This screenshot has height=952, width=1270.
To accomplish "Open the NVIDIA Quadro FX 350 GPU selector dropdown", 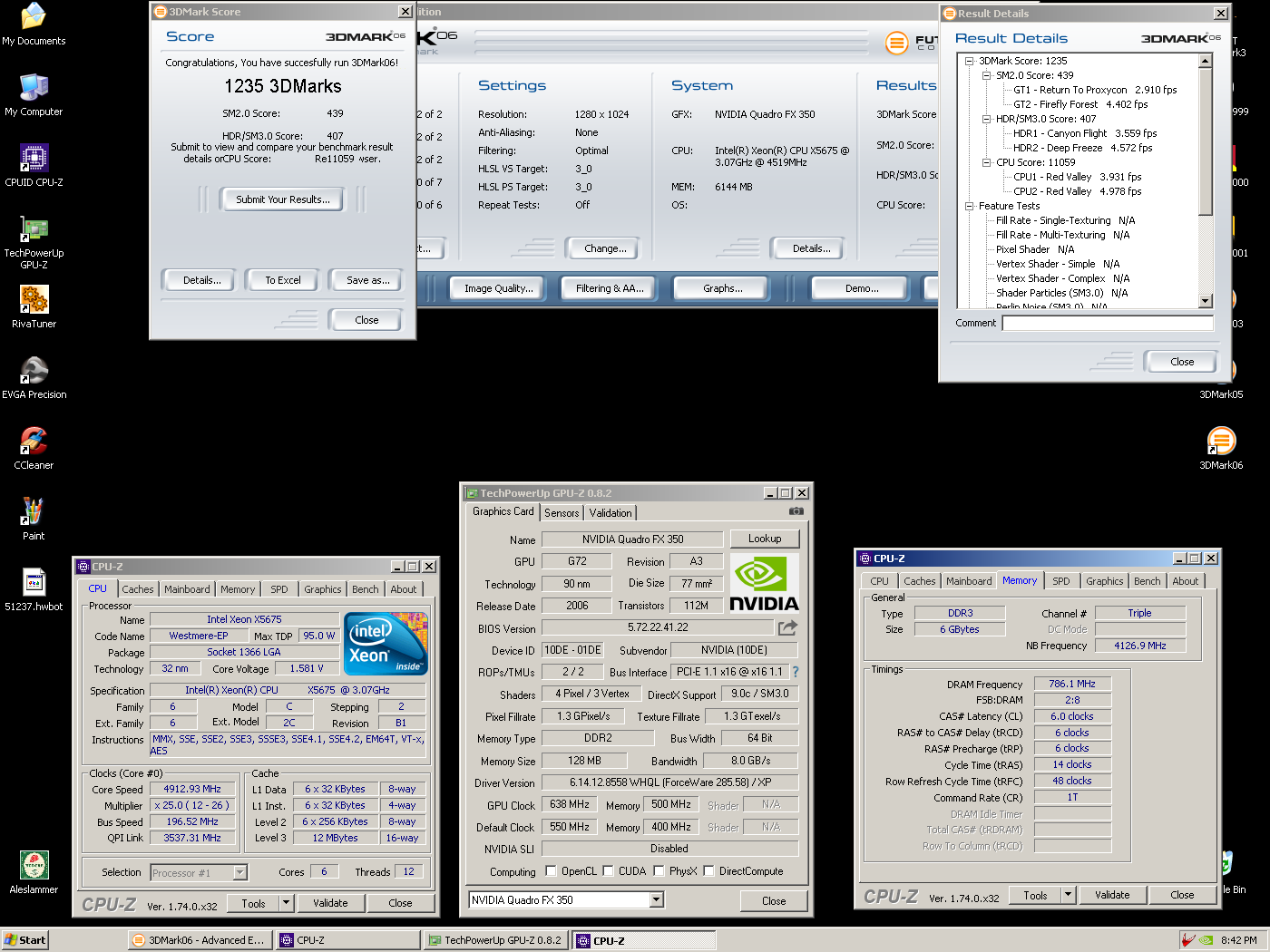I will pos(657,900).
